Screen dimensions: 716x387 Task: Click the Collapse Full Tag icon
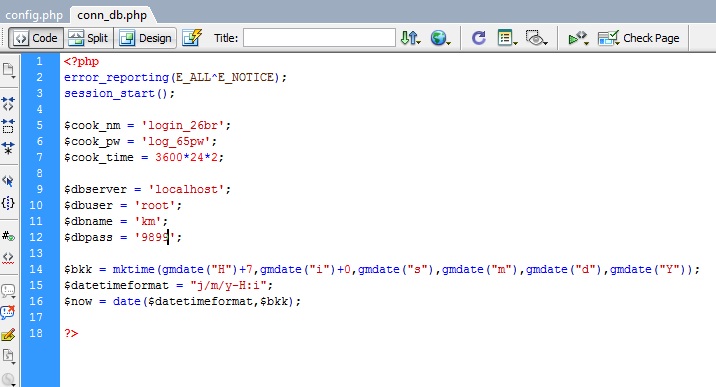click(8, 104)
